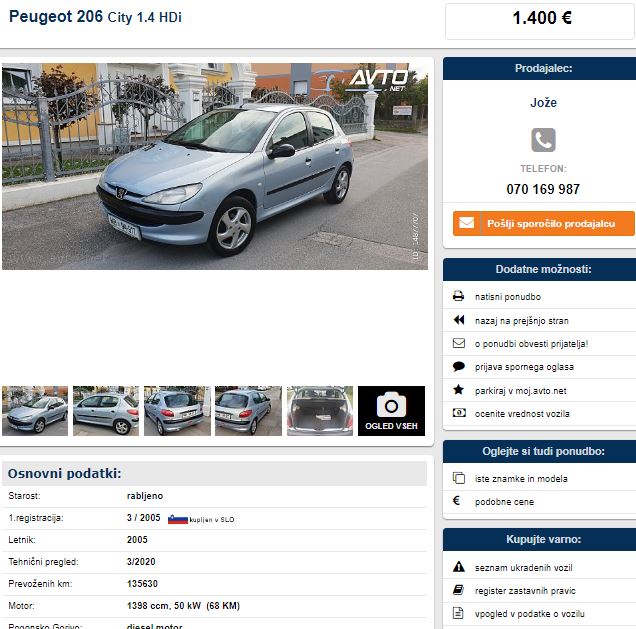Click the rewind icon for previous page
Screen dimensions: 636x629
[459, 320]
